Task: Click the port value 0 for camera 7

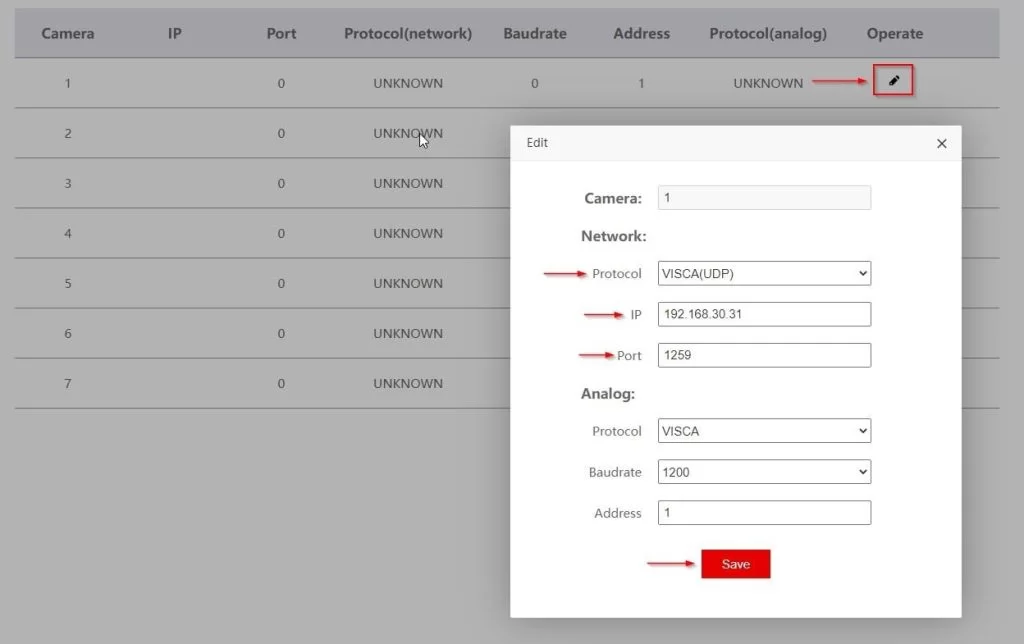Action: [281, 383]
